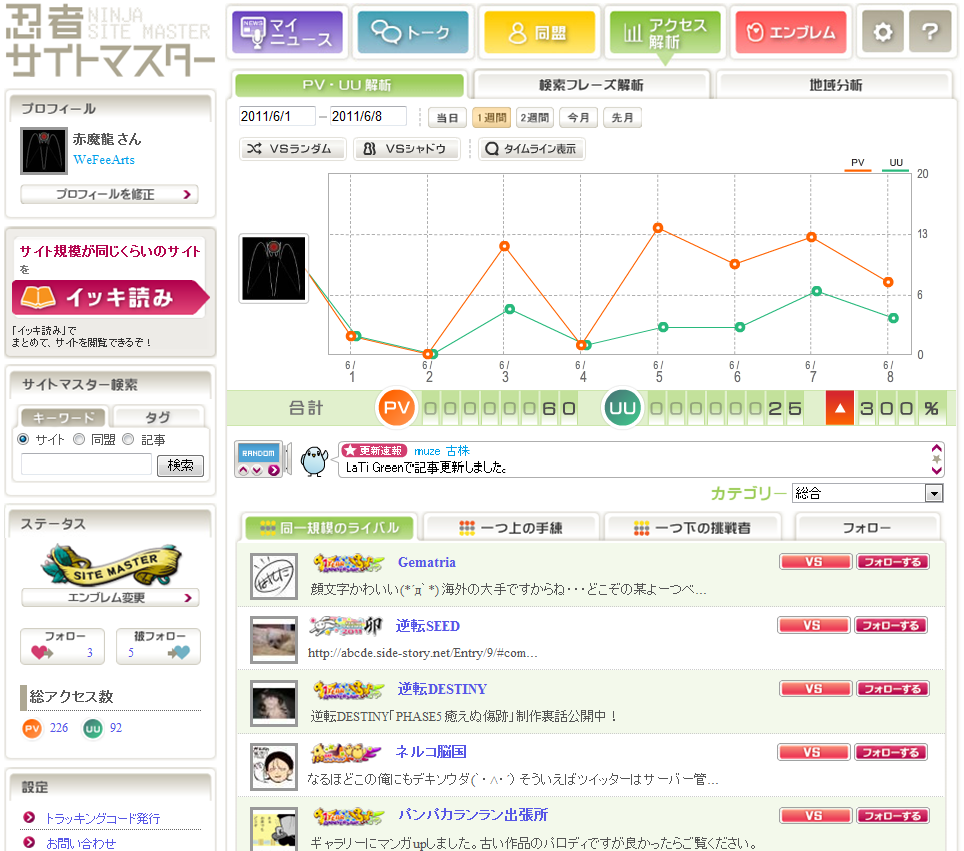
Task: Click フォローする for 逆転DESTINY
Action: pos(892,689)
